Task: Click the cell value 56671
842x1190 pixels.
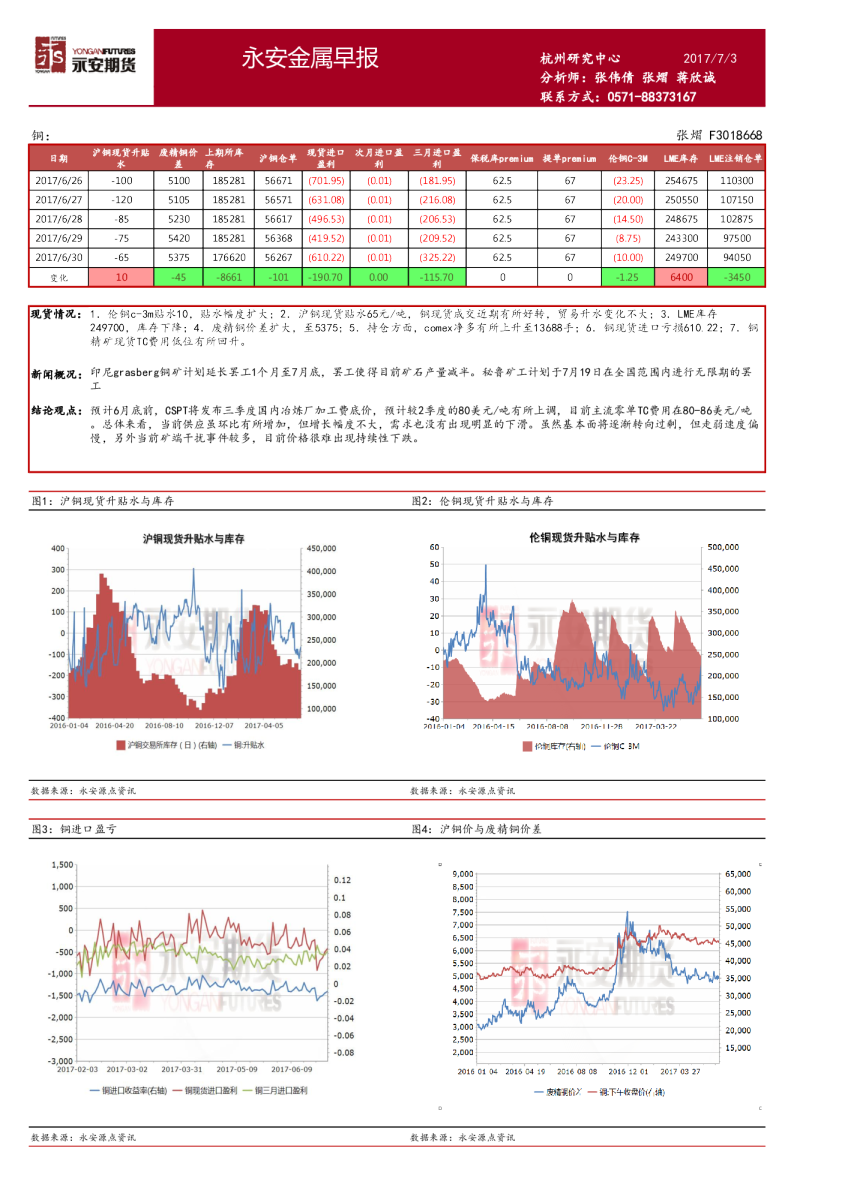Action: tap(279, 181)
